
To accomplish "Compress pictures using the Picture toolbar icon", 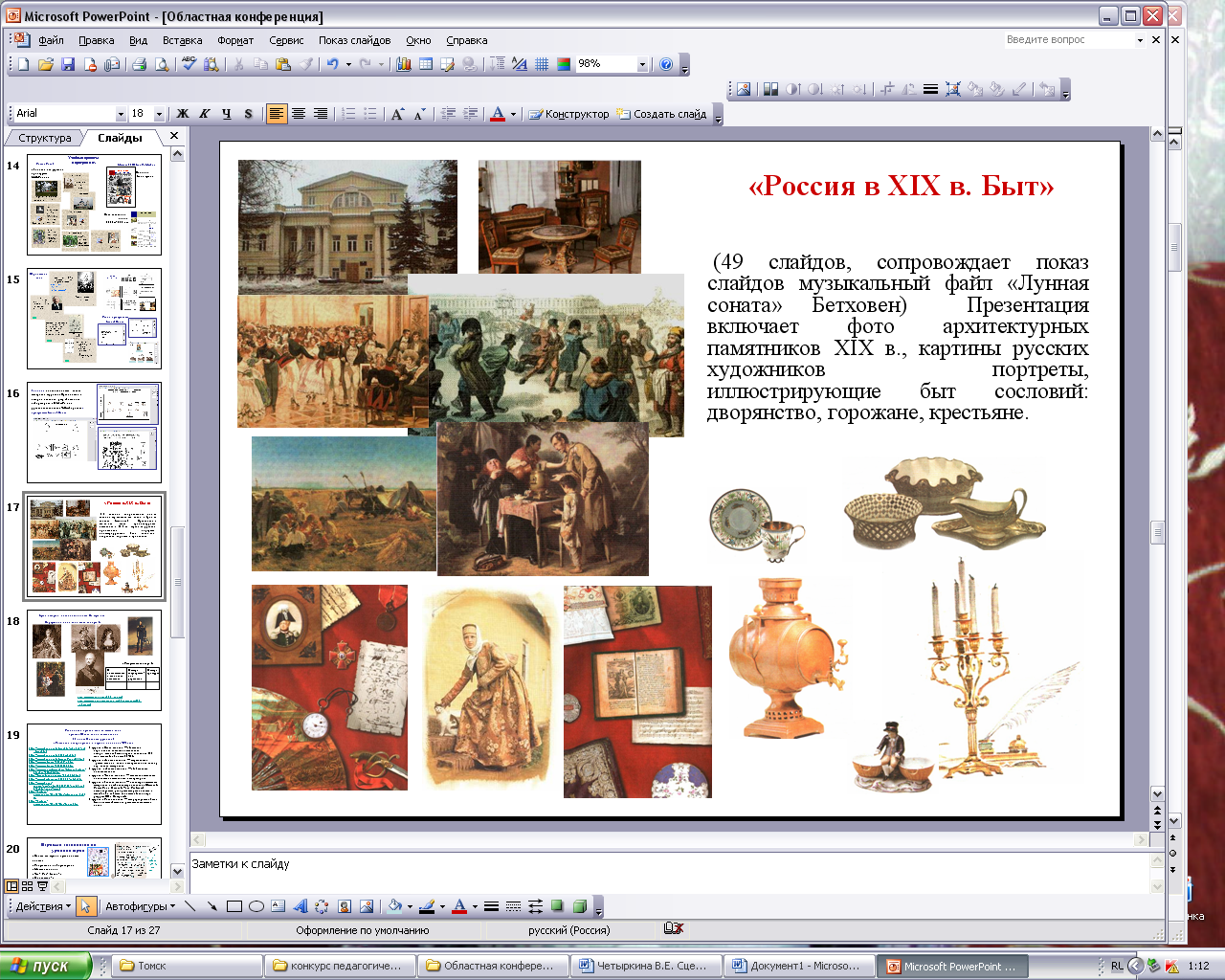I will 953,89.
